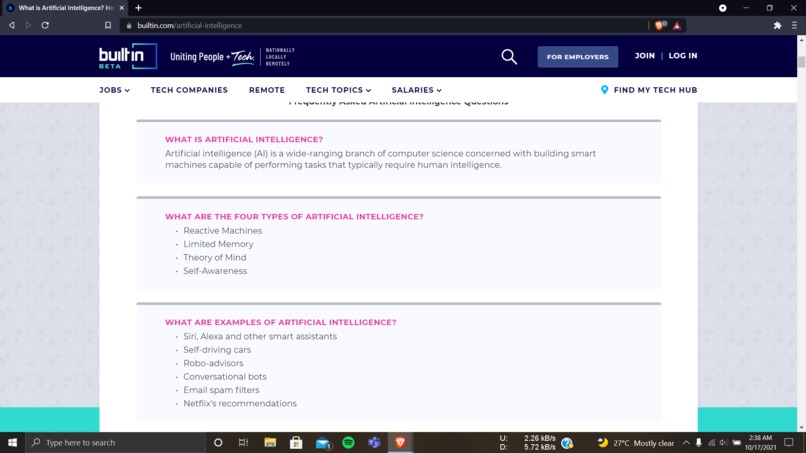Click the network tray icon
Screen dimensions: 806x453
coord(711,443)
